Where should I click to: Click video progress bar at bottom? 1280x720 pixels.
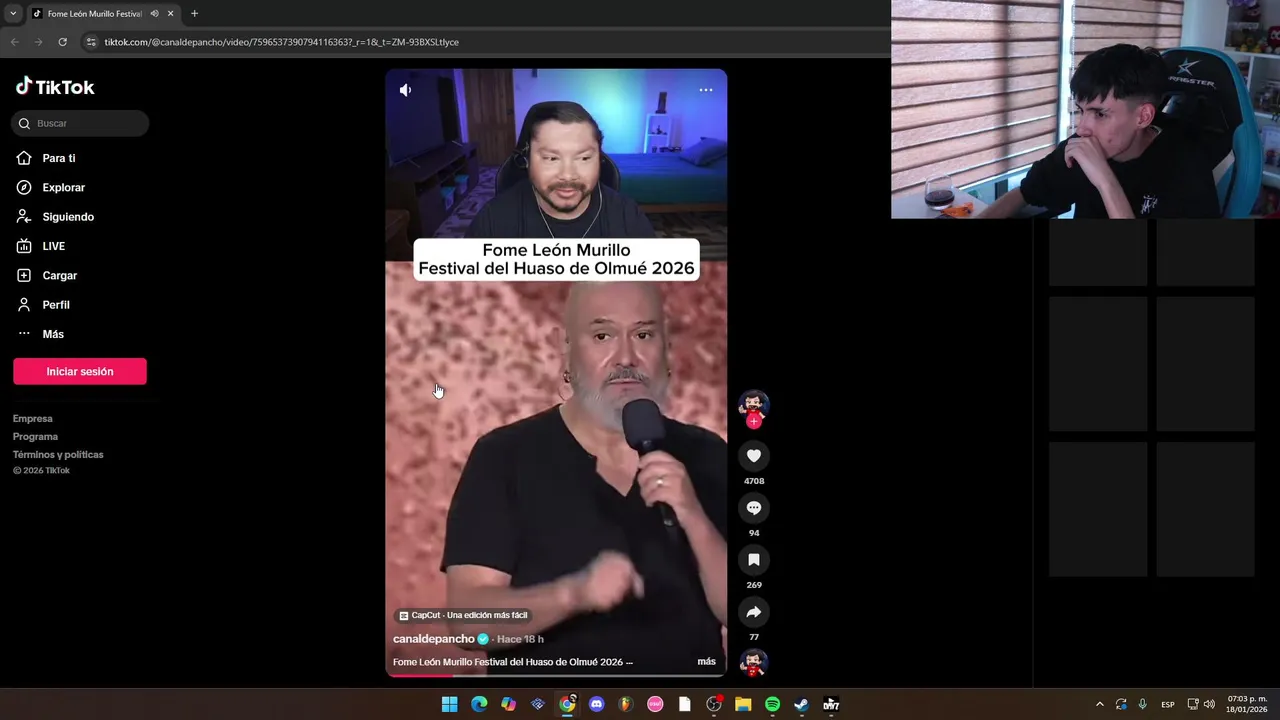[x=556, y=675]
